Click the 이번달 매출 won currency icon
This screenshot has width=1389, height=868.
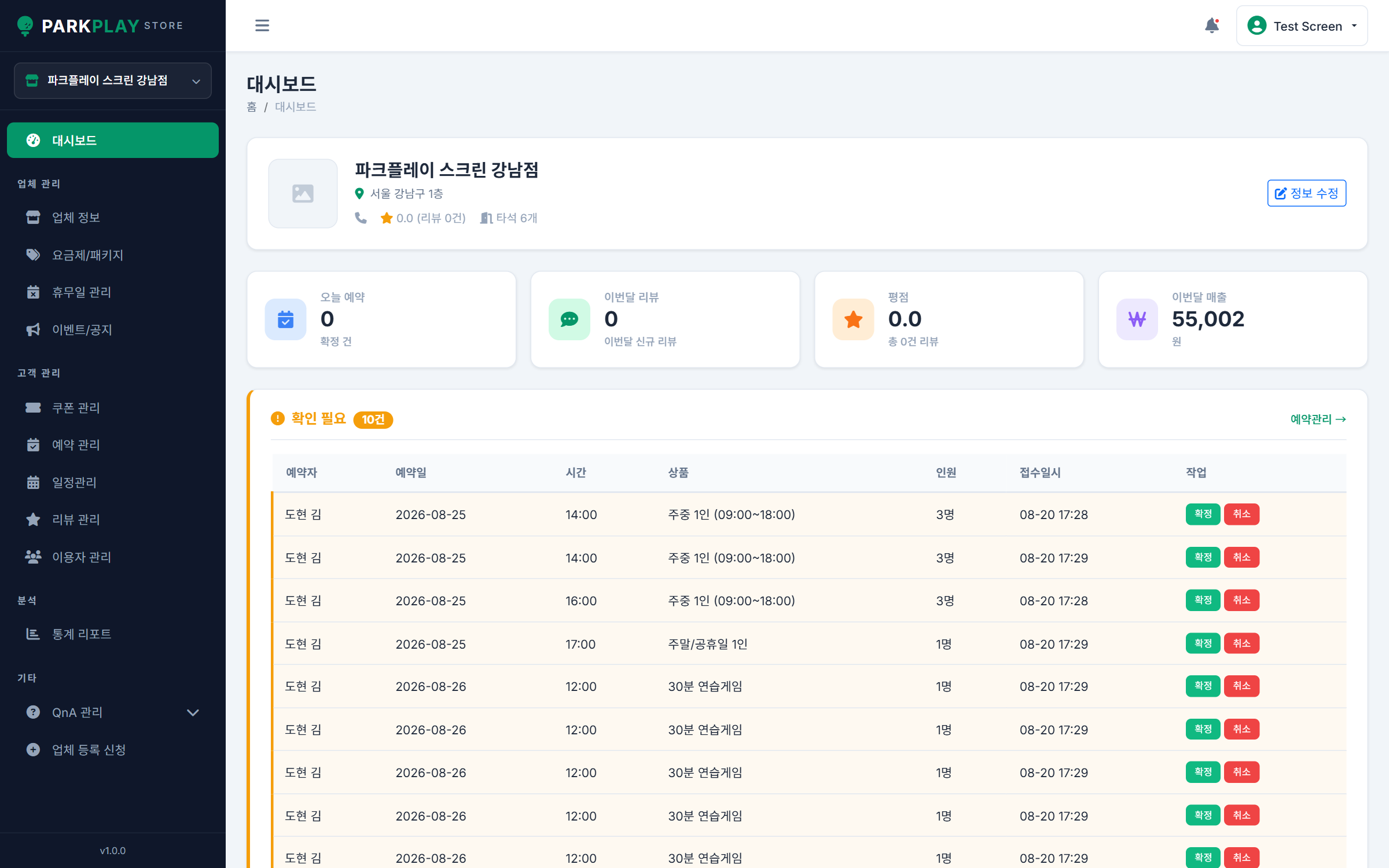(x=1137, y=319)
